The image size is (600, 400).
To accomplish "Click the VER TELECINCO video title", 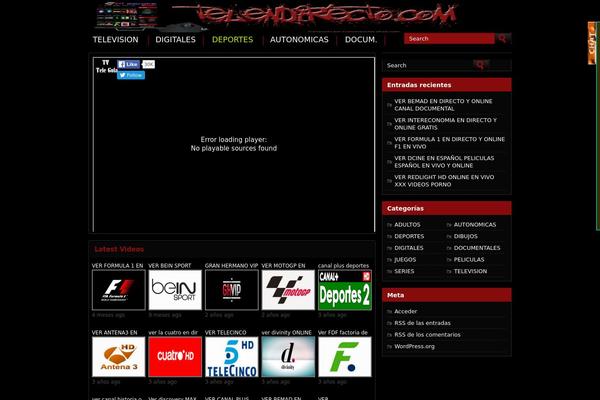I will [225, 333].
